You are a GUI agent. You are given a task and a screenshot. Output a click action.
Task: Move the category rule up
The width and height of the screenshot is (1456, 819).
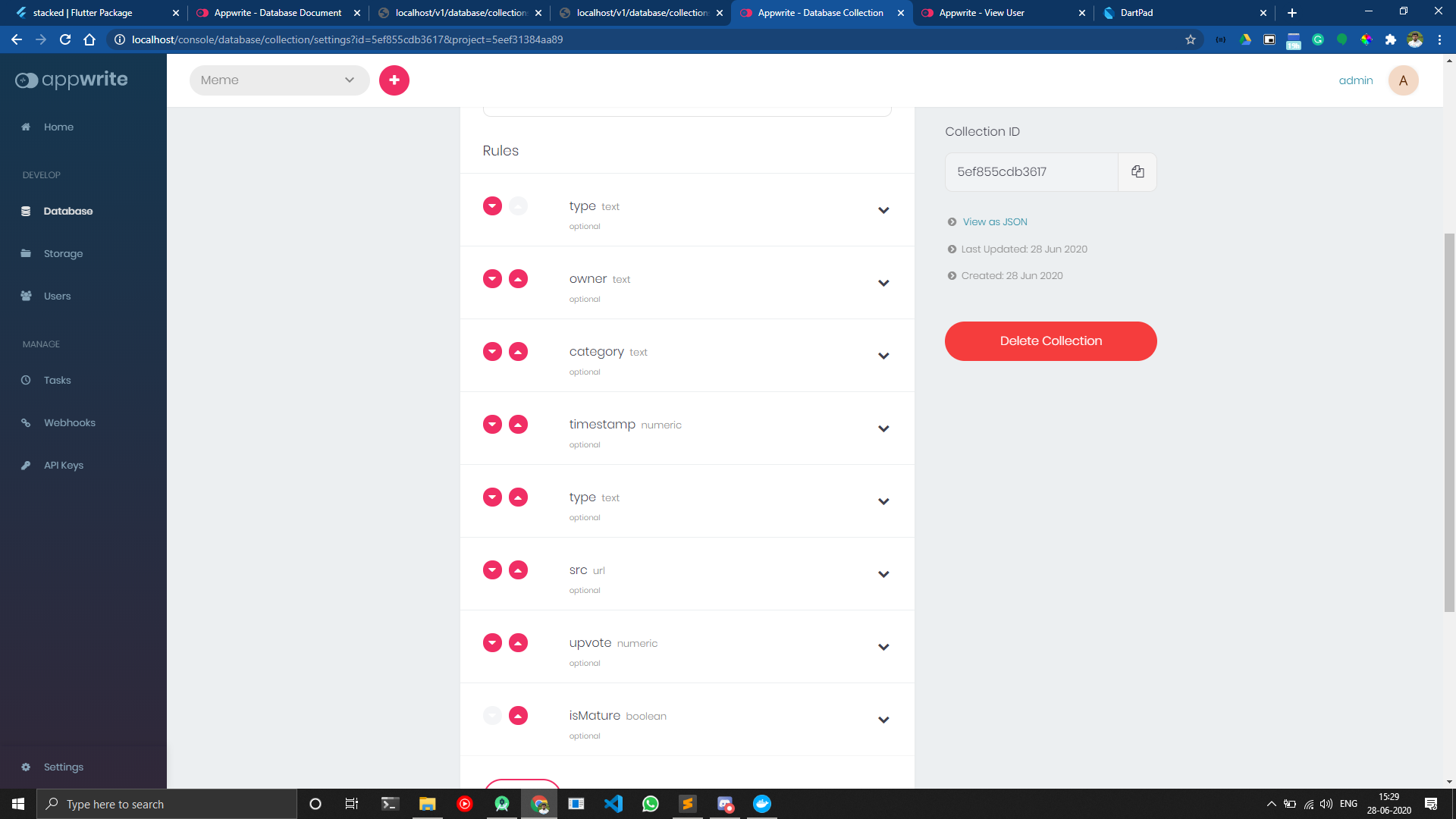519,352
